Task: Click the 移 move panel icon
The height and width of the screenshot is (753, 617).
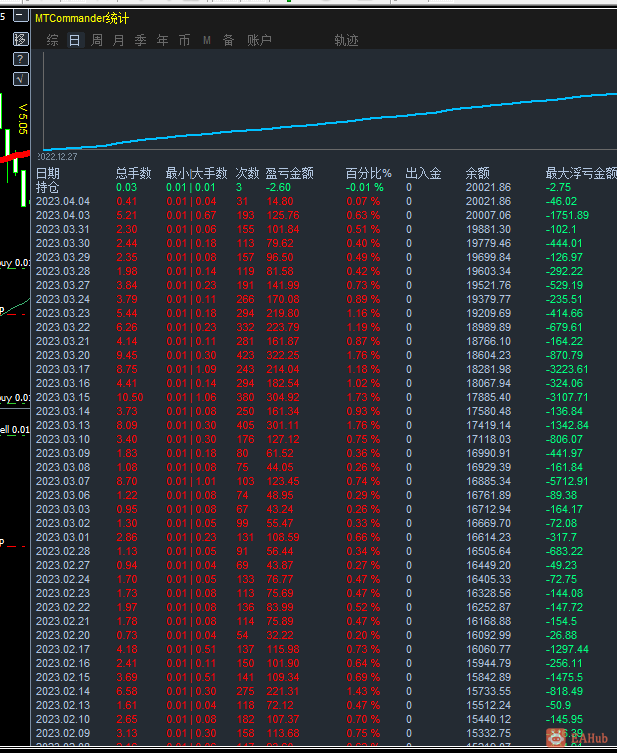Action: point(20,39)
